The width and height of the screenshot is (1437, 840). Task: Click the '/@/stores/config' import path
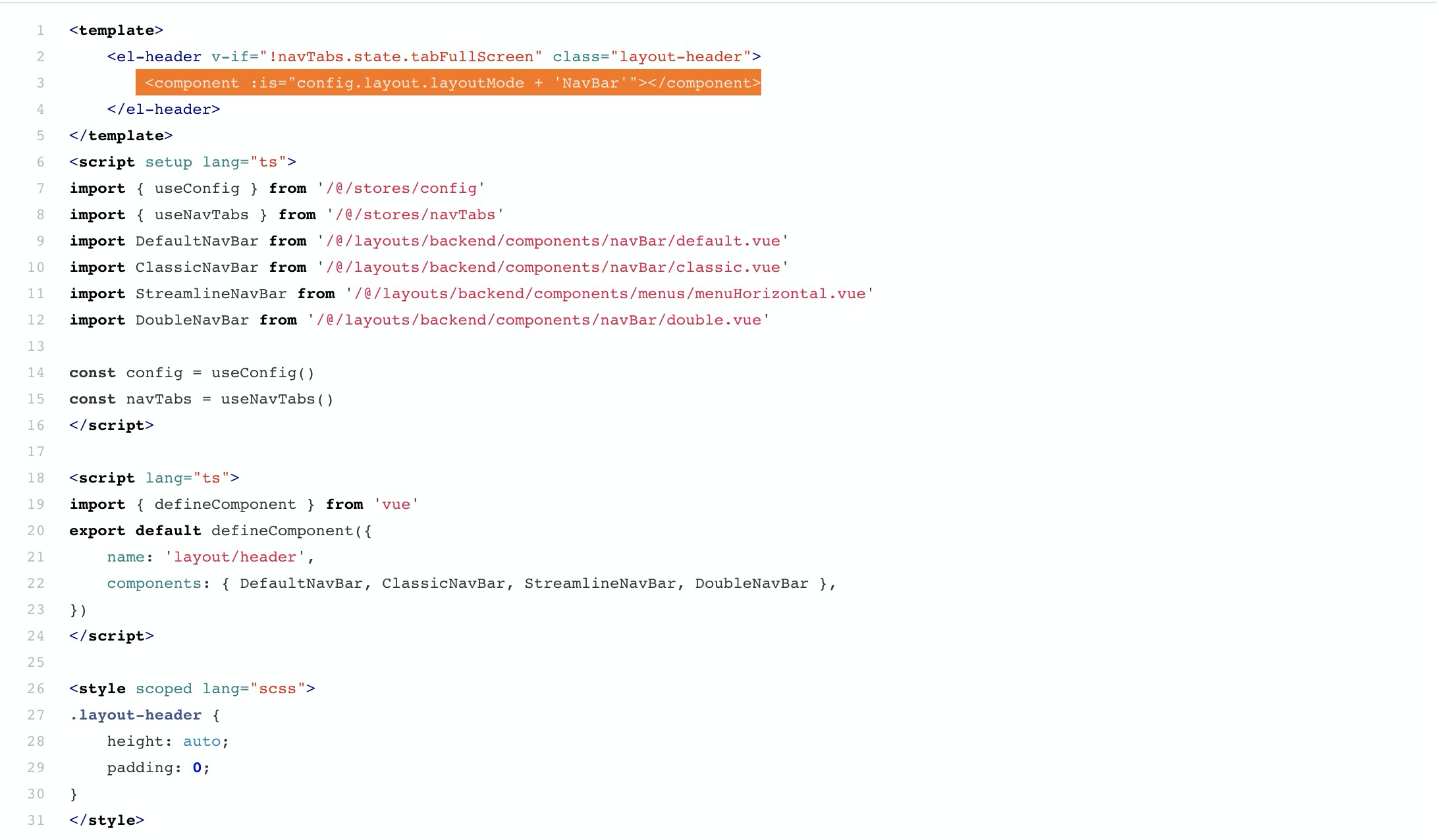point(400,188)
